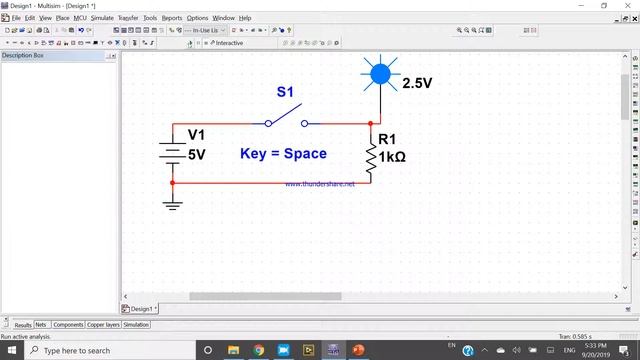Click the volume speaker tray icon

517,350
